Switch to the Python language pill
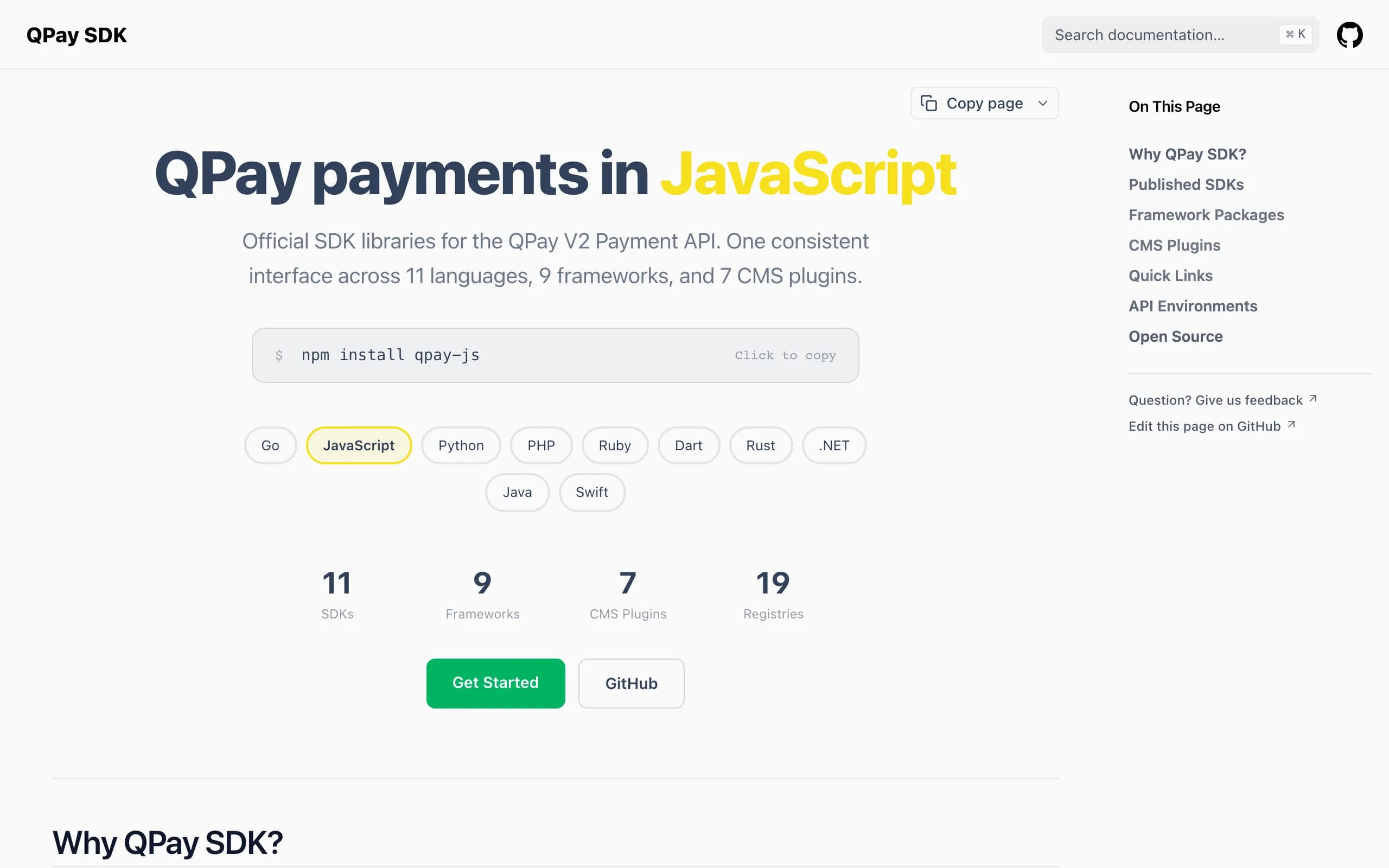This screenshot has width=1389, height=868. tap(461, 445)
